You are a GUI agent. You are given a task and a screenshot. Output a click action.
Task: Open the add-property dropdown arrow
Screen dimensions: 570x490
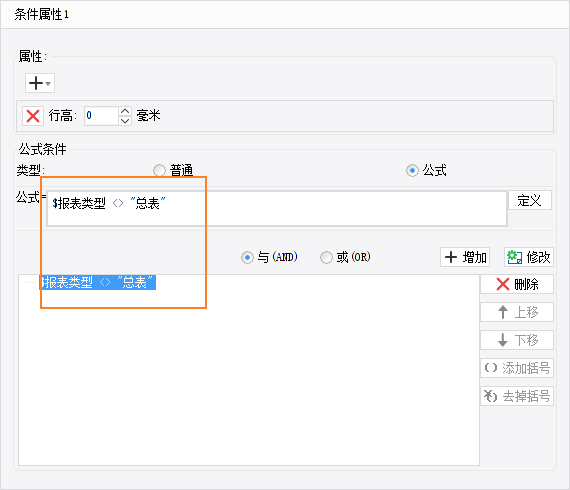(48, 83)
